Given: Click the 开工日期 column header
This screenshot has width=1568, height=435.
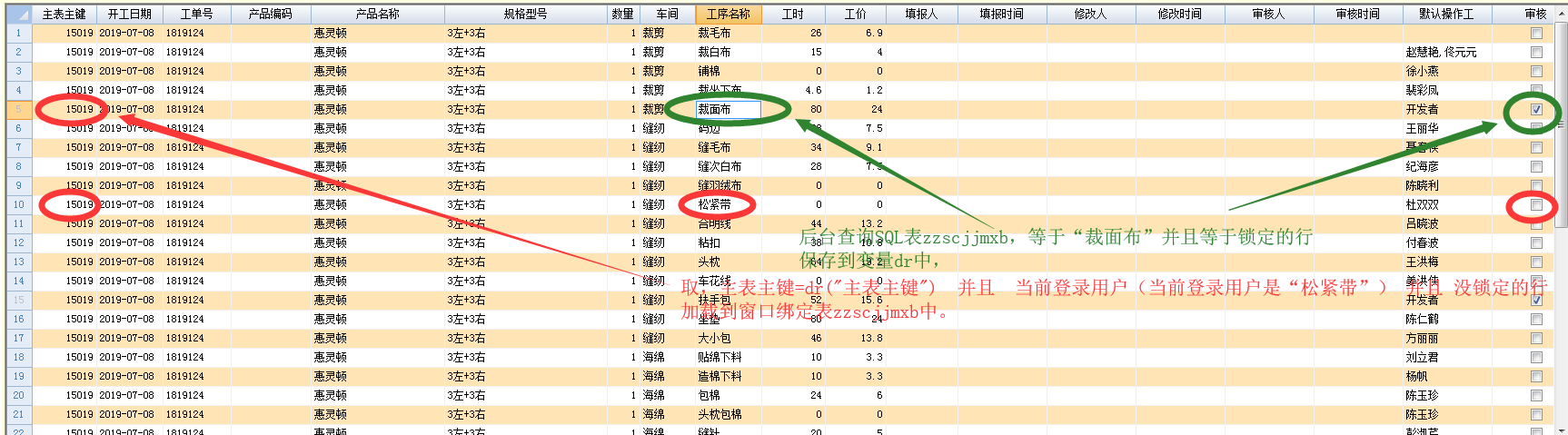Looking at the screenshot, I should [x=129, y=14].
